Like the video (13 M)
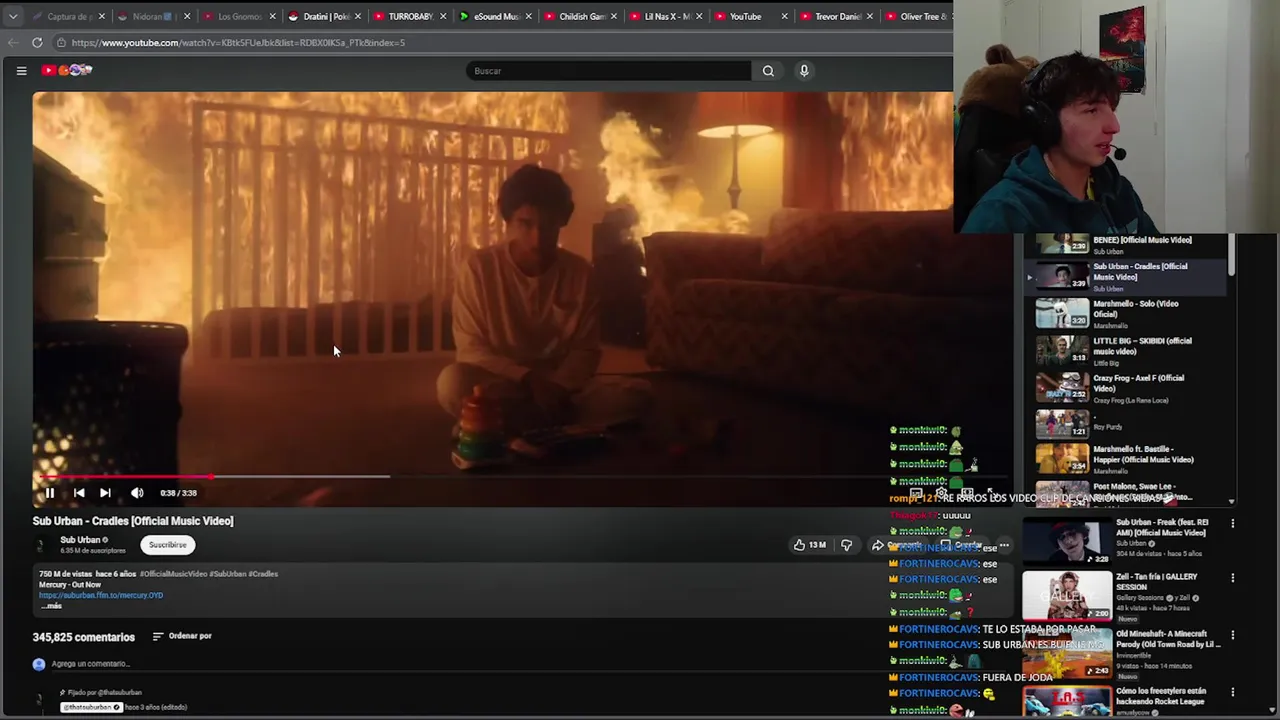 pyautogui.click(x=809, y=545)
